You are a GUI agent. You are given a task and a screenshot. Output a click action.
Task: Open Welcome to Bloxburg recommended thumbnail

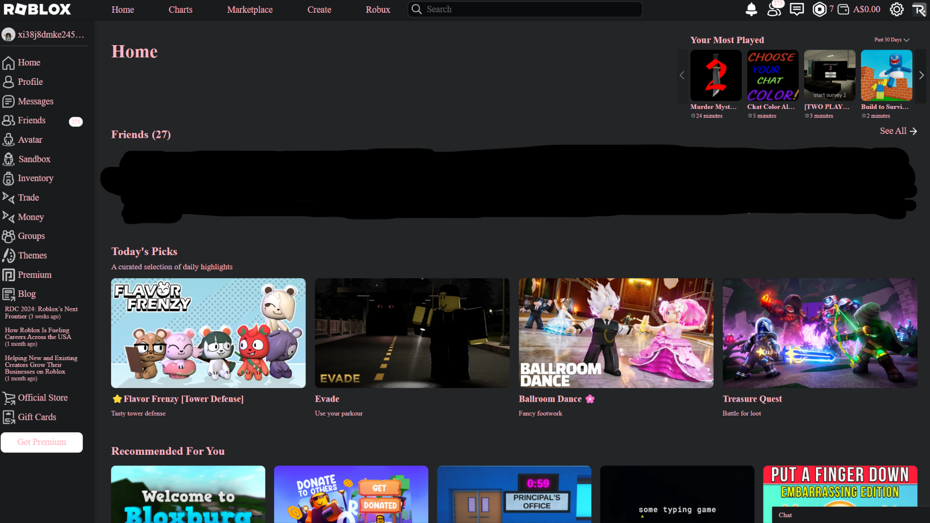click(x=188, y=495)
